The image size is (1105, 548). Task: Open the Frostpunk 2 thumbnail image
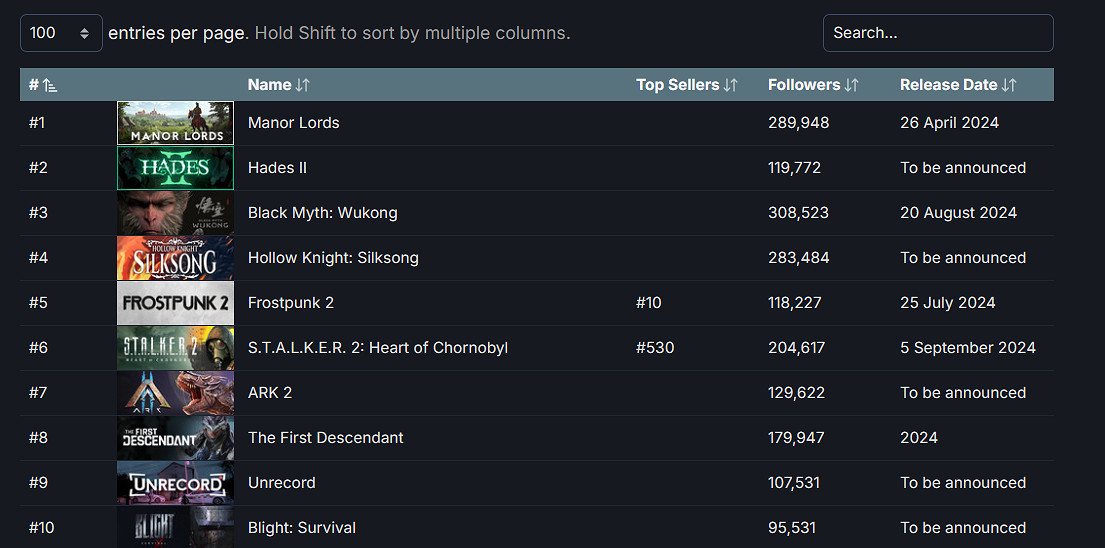175,303
